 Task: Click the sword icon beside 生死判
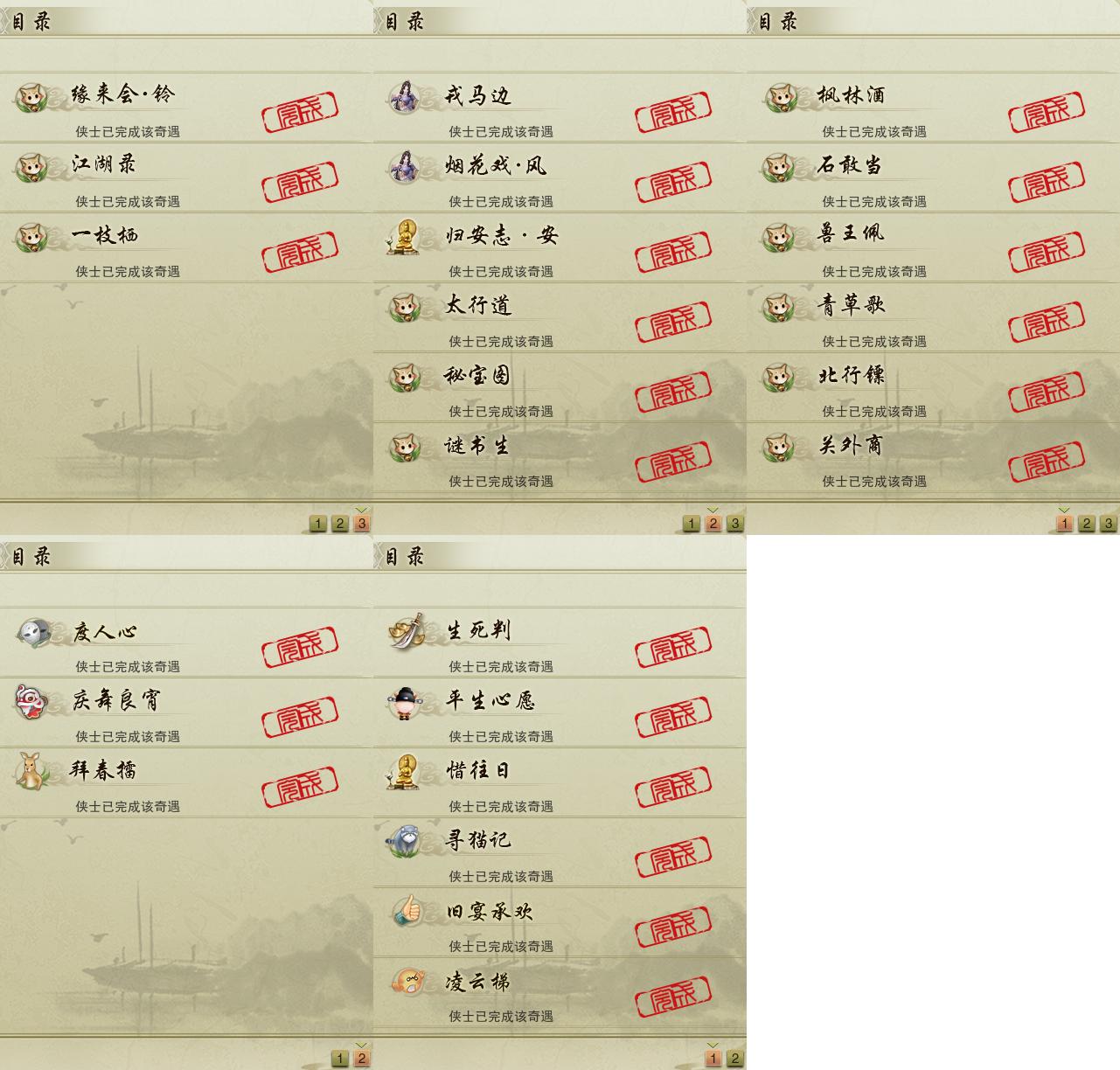[407, 631]
